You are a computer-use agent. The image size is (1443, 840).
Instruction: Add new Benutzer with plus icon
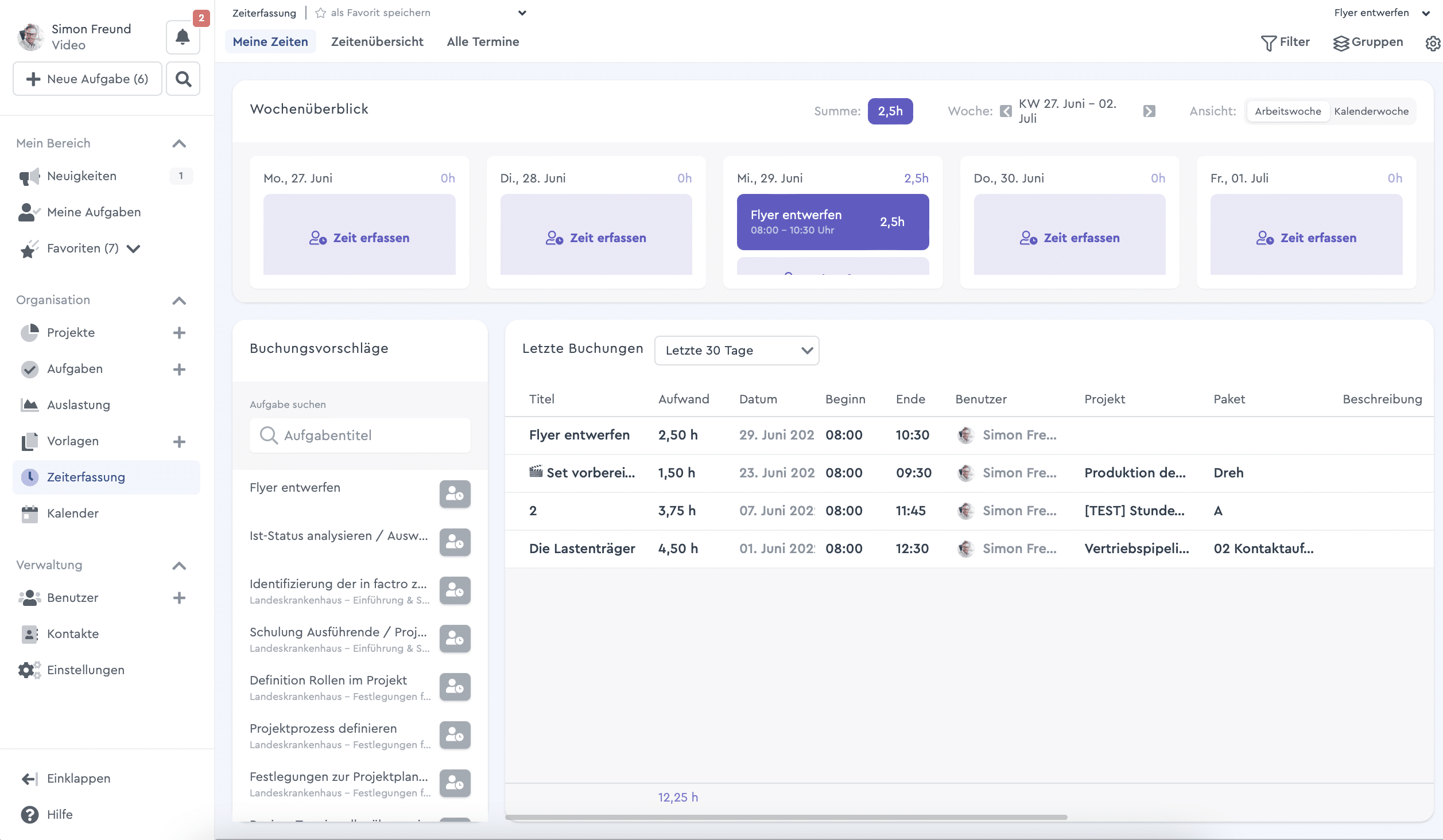pos(179,598)
